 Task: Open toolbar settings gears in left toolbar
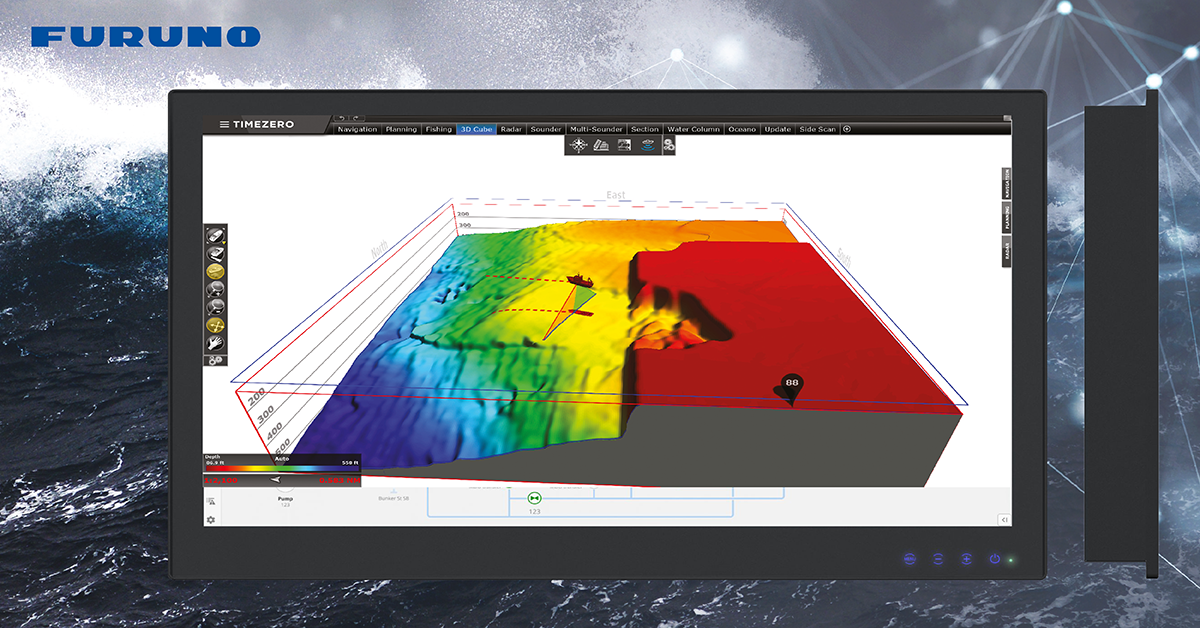tap(215, 360)
